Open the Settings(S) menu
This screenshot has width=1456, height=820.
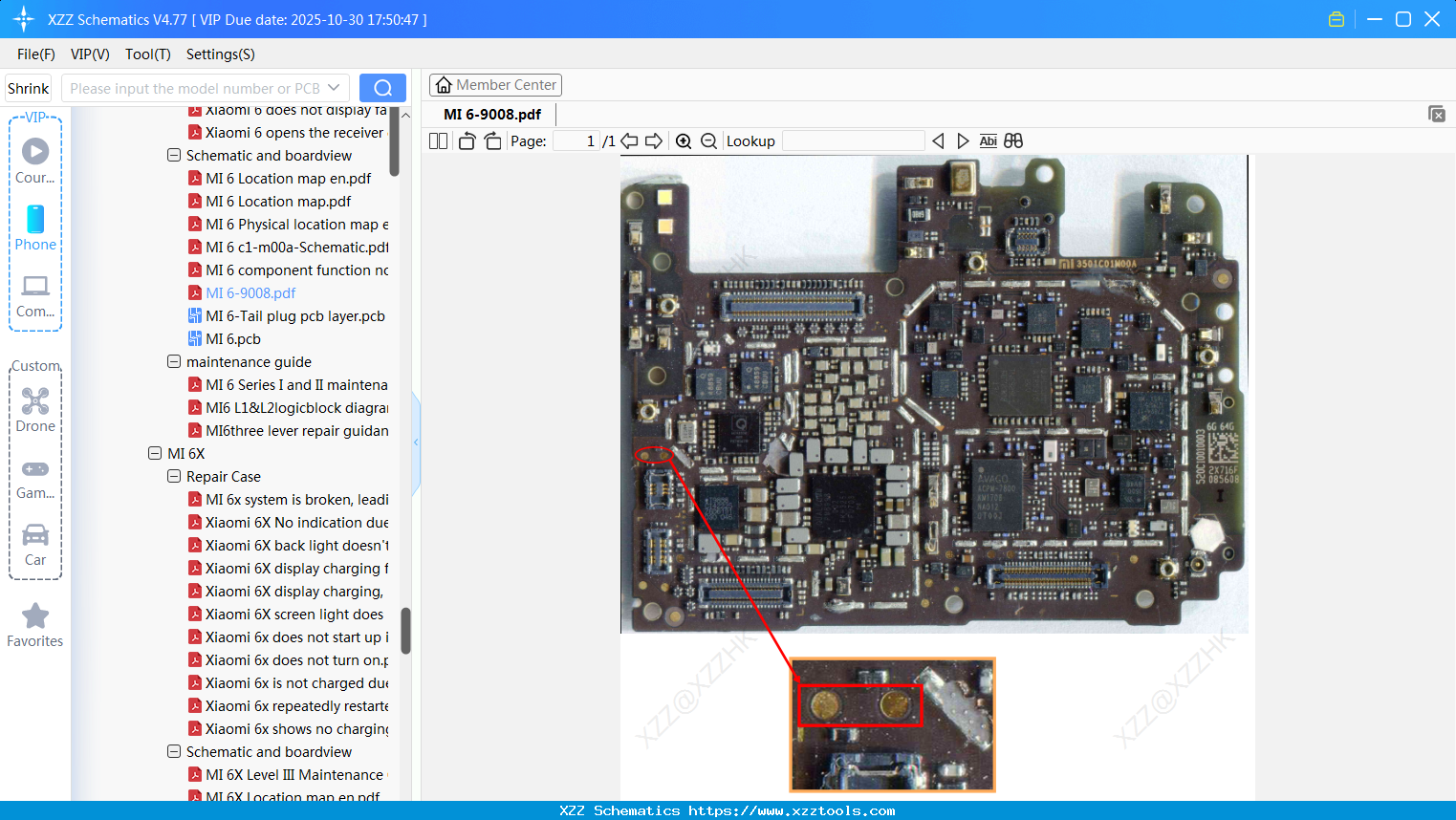[x=220, y=54]
